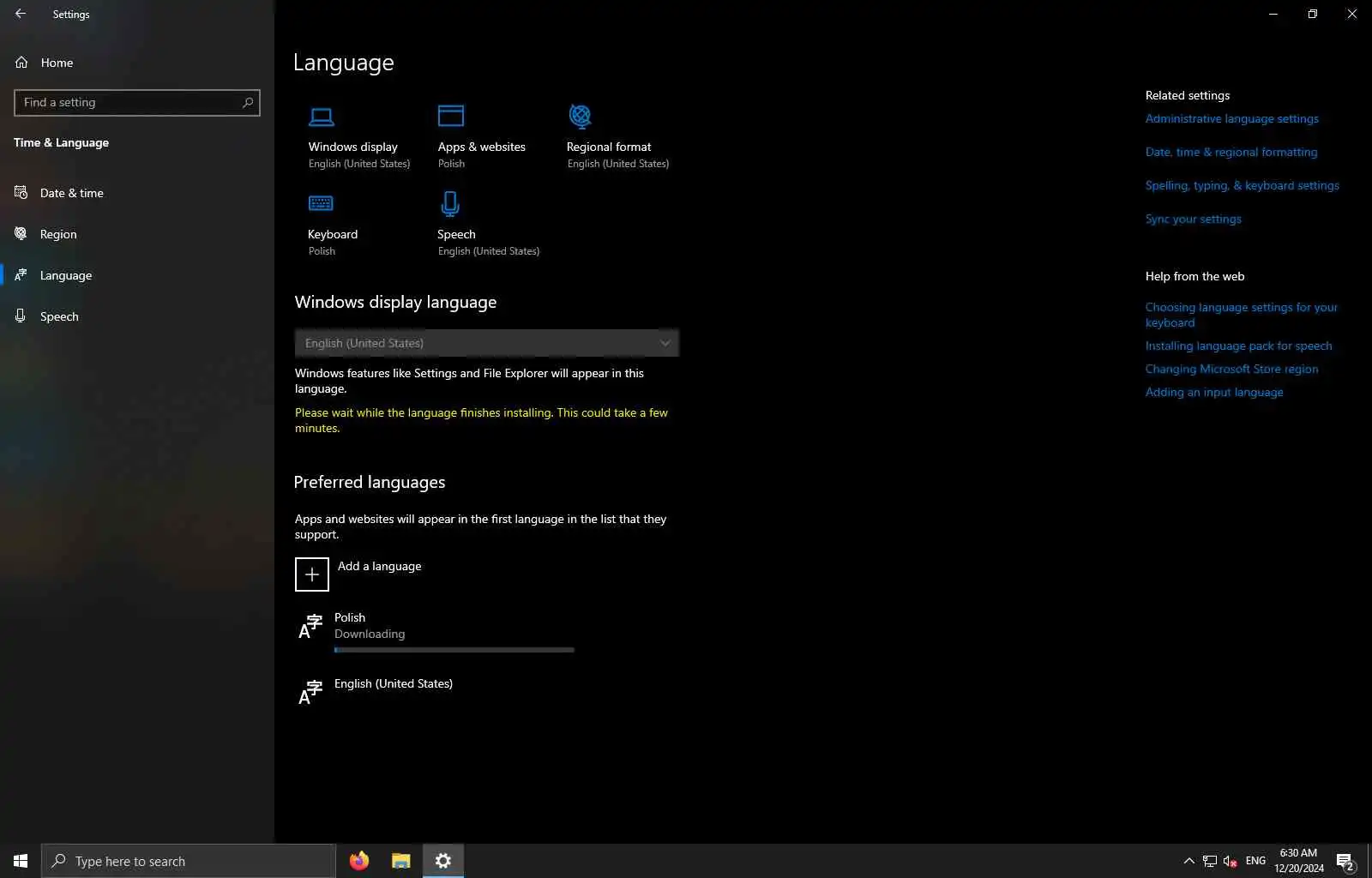This screenshot has height=878, width=1372.
Task: Click the Speech tile label
Action: tap(456, 235)
